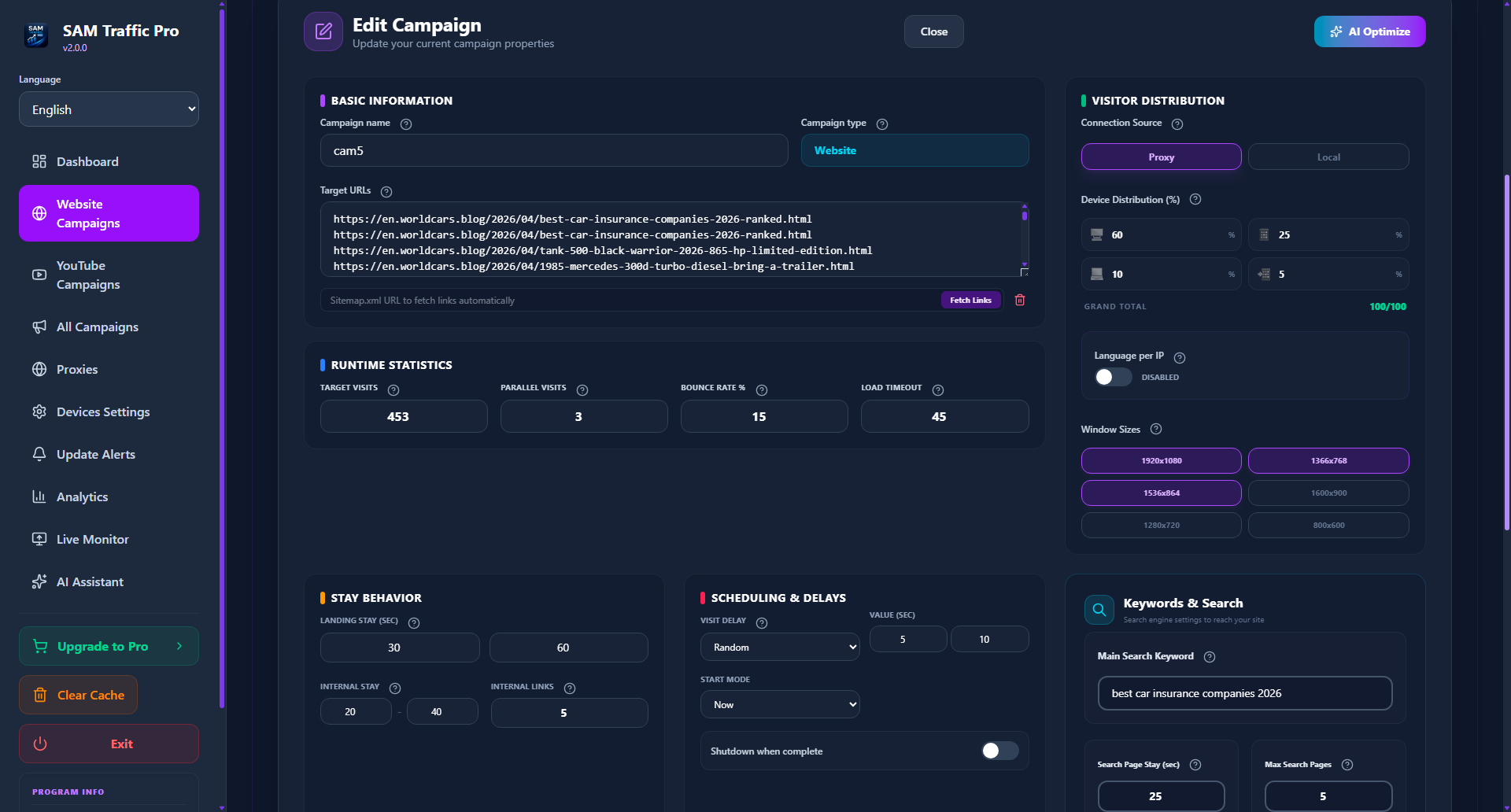This screenshot has height=812, width=1511.
Task: Click the Close button
Action: [933, 31]
